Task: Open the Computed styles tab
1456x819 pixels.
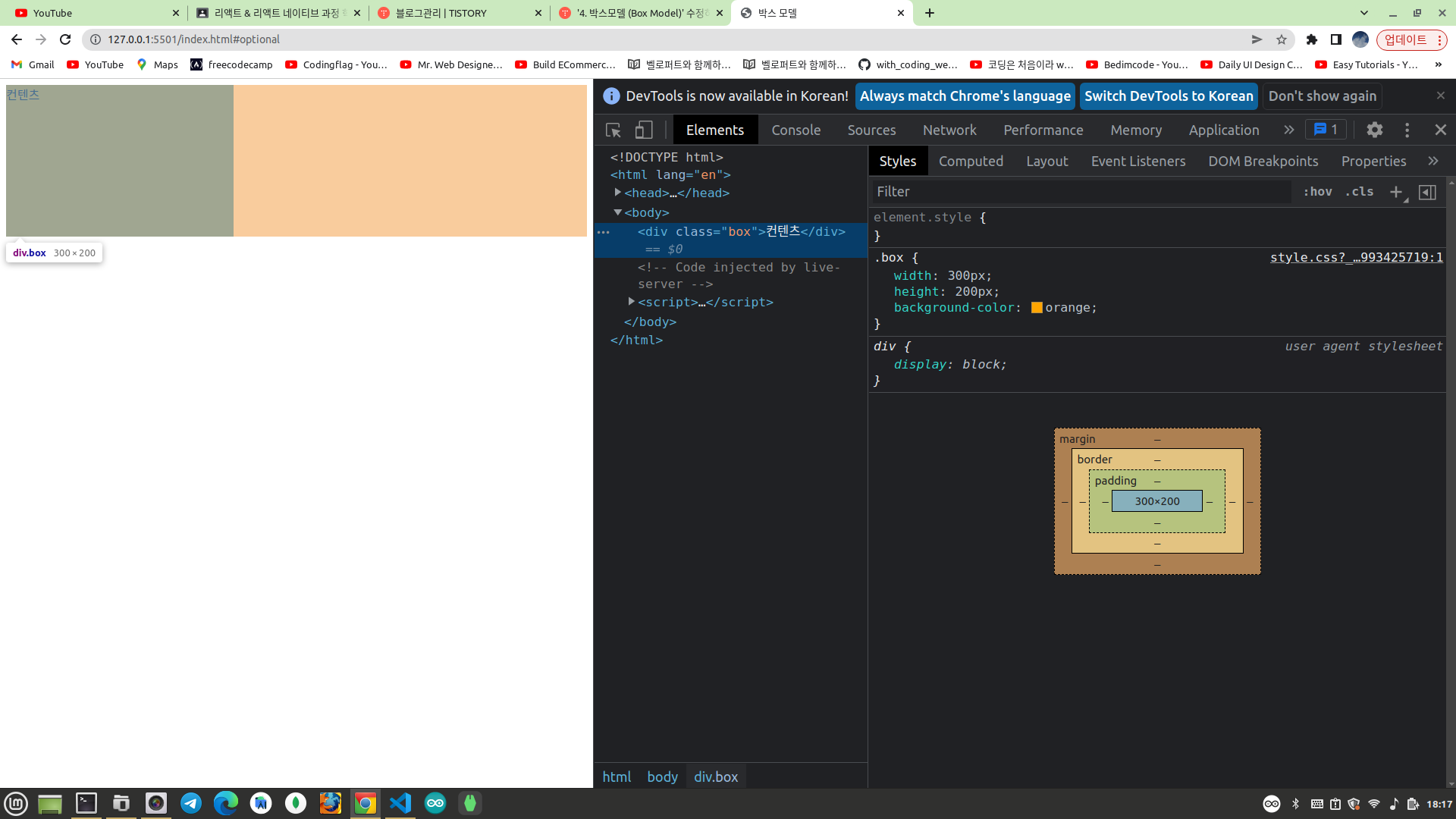Action: tap(971, 162)
